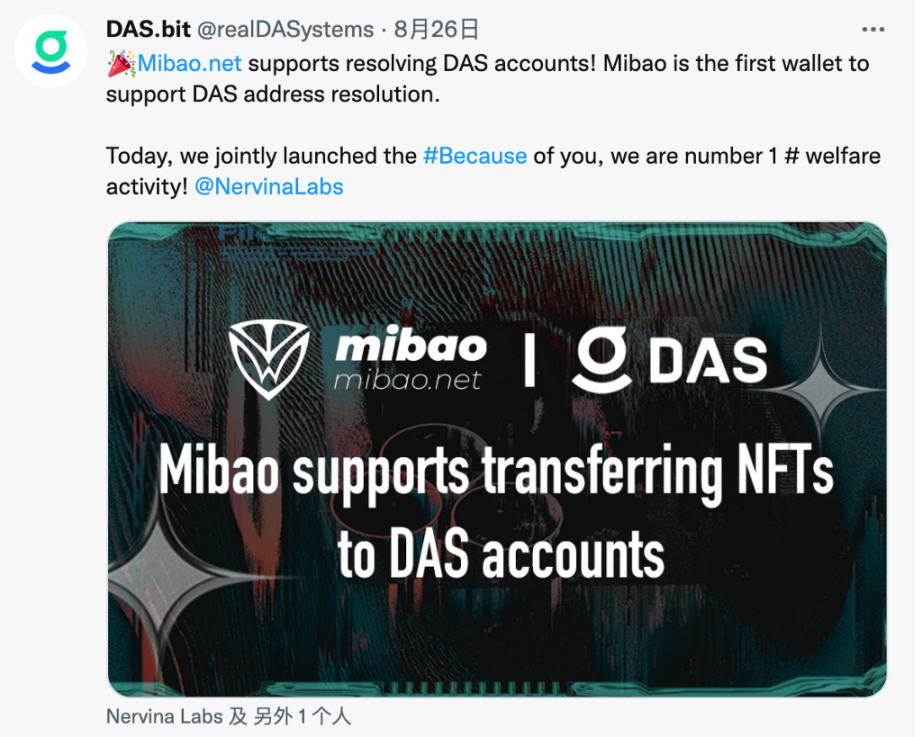The image size is (922, 737).
Task: Click the "to DAS accounts" banner text
Action: click(500, 553)
